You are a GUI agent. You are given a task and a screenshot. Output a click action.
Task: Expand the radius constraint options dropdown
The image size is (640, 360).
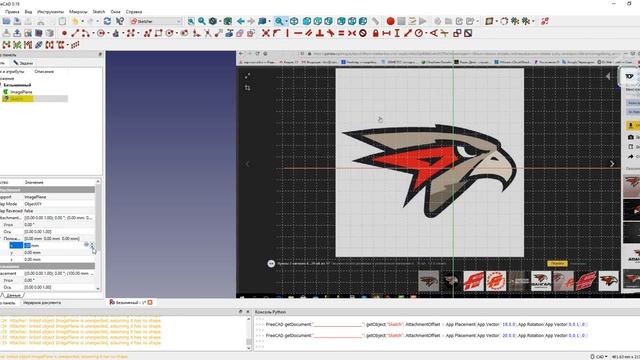coord(426,33)
